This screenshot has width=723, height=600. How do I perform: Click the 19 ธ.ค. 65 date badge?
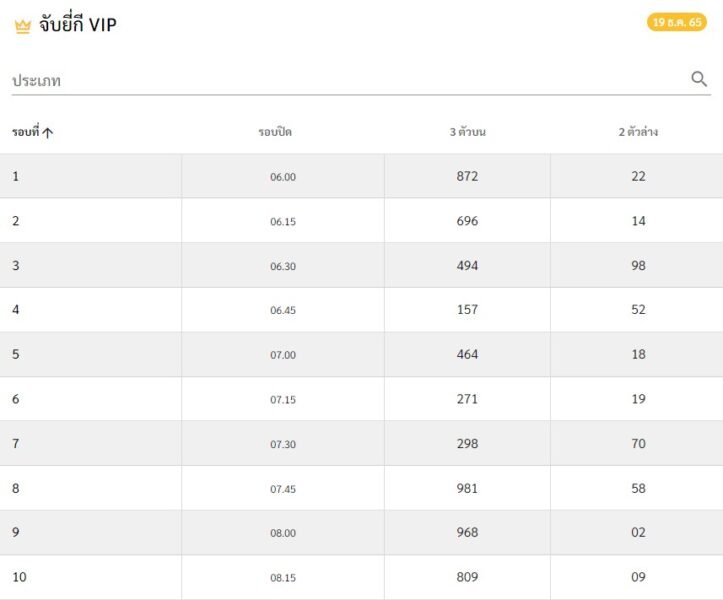click(676, 22)
